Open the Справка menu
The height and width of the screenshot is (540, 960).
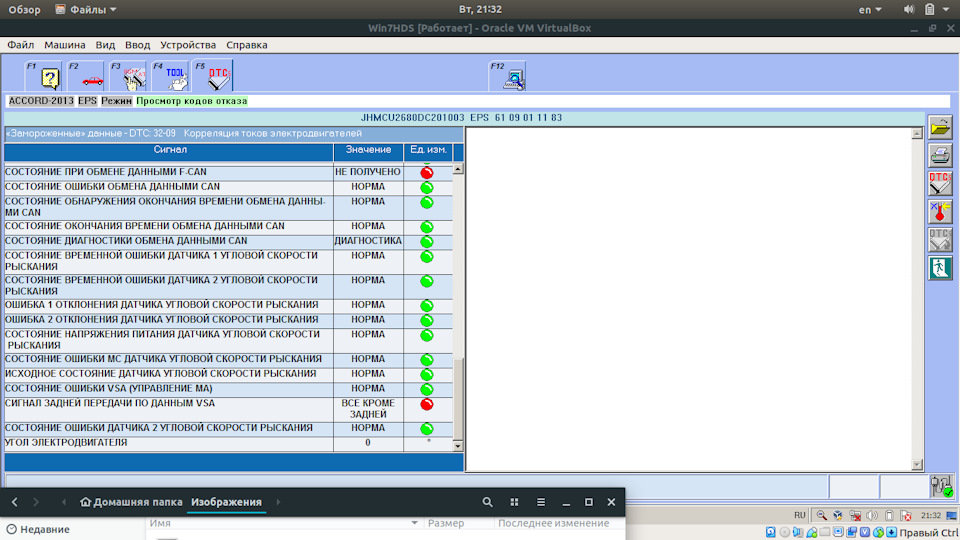[x=247, y=45]
